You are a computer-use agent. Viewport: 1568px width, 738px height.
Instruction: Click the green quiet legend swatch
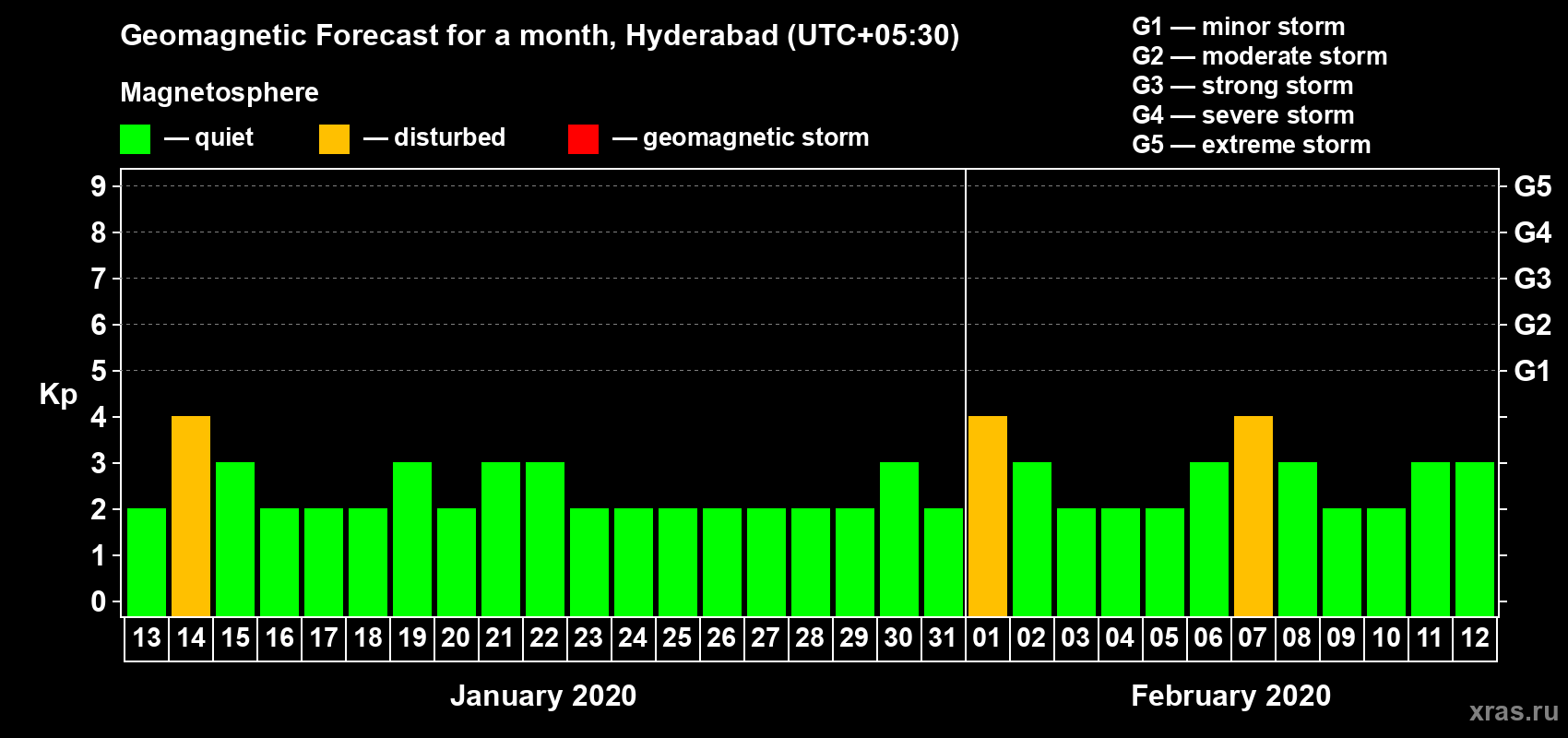135,139
